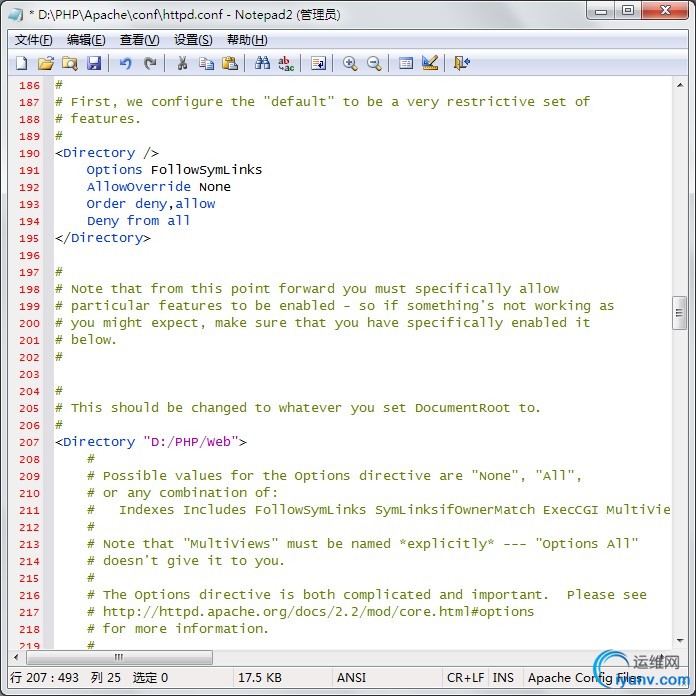Cut selection with the scissors icon

pyautogui.click(x=182, y=63)
